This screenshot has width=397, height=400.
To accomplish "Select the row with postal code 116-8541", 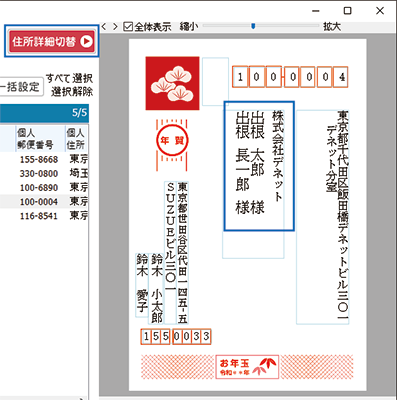I will click(x=44, y=216).
